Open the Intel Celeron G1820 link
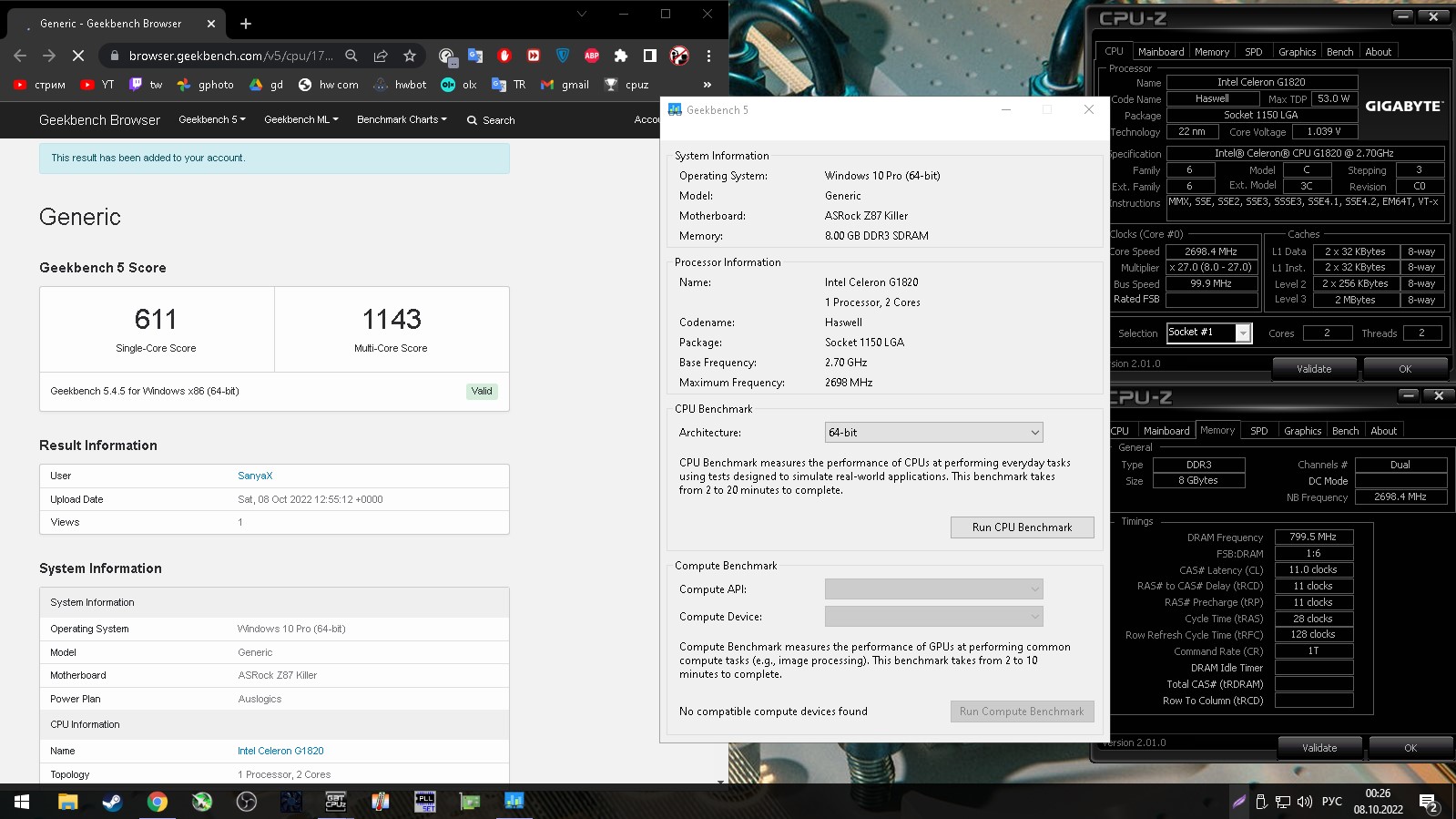 point(280,751)
